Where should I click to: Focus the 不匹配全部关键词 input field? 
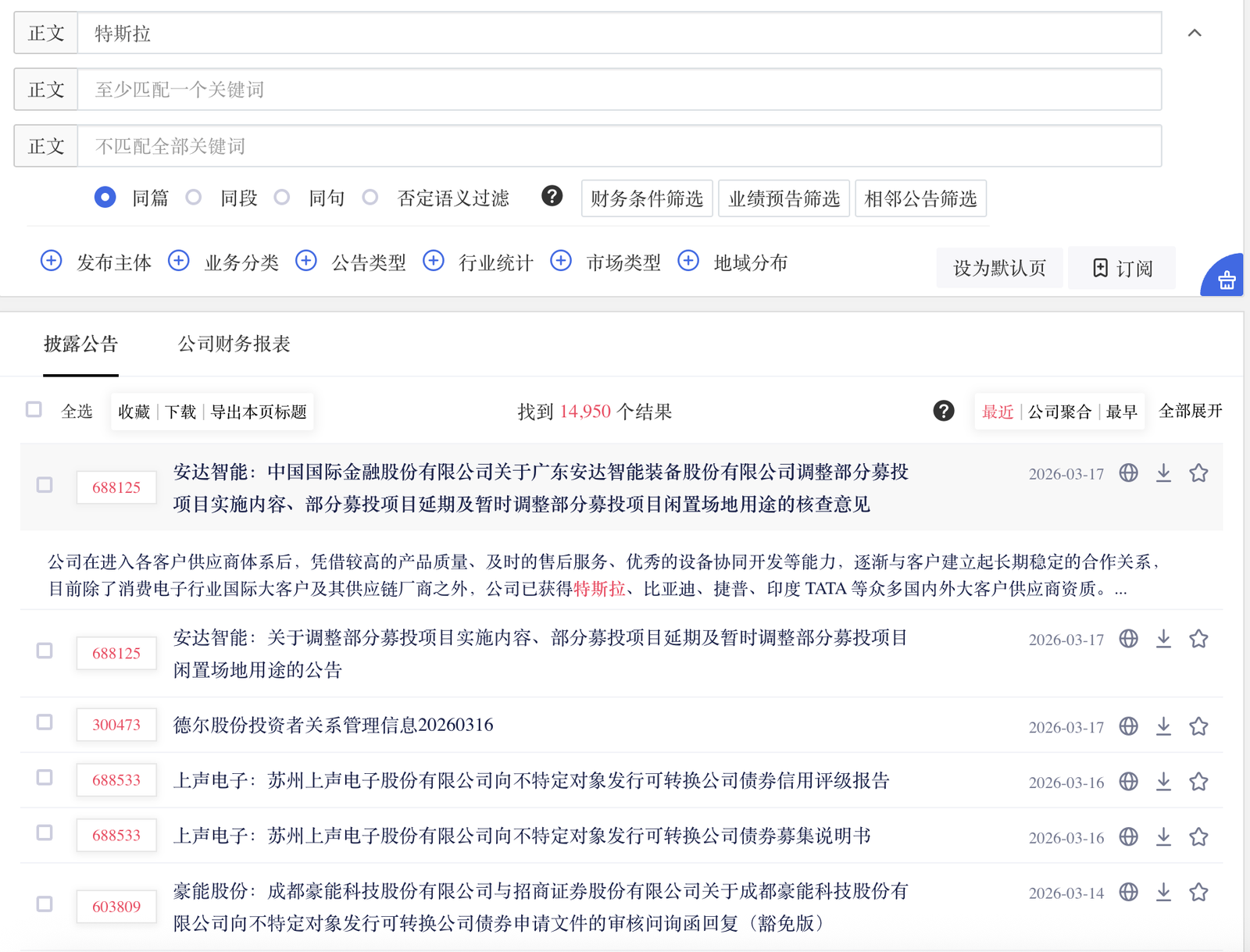pos(620,145)
